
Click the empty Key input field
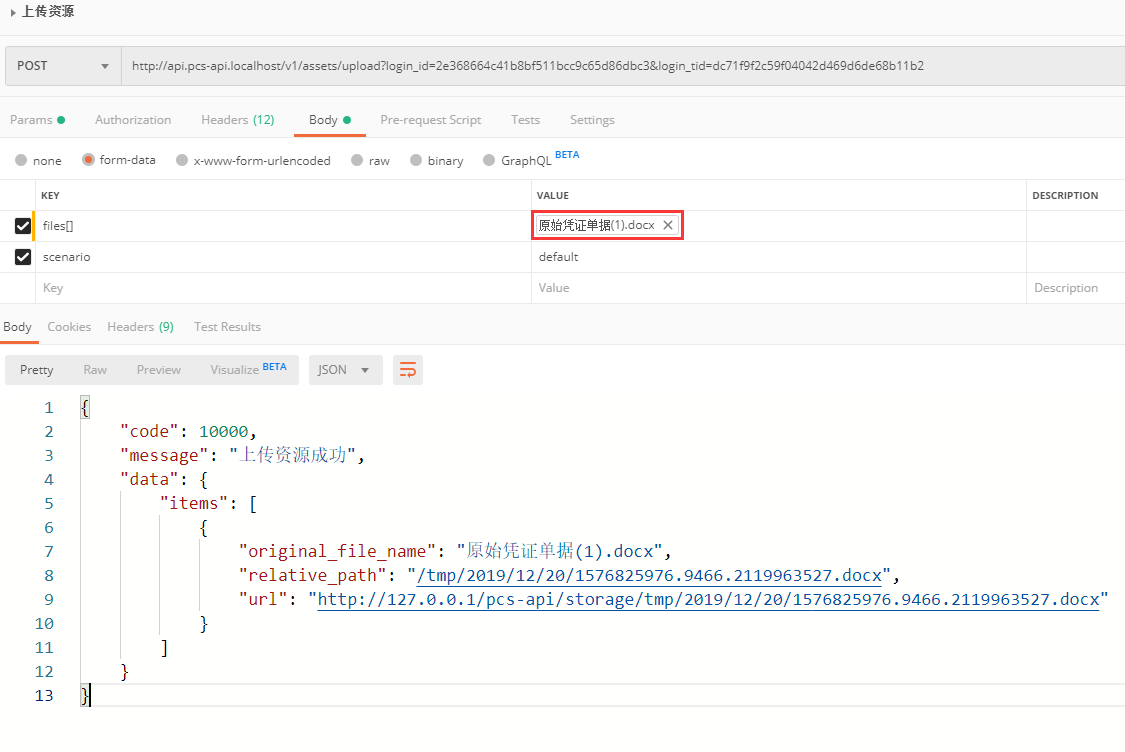point(280,288)
